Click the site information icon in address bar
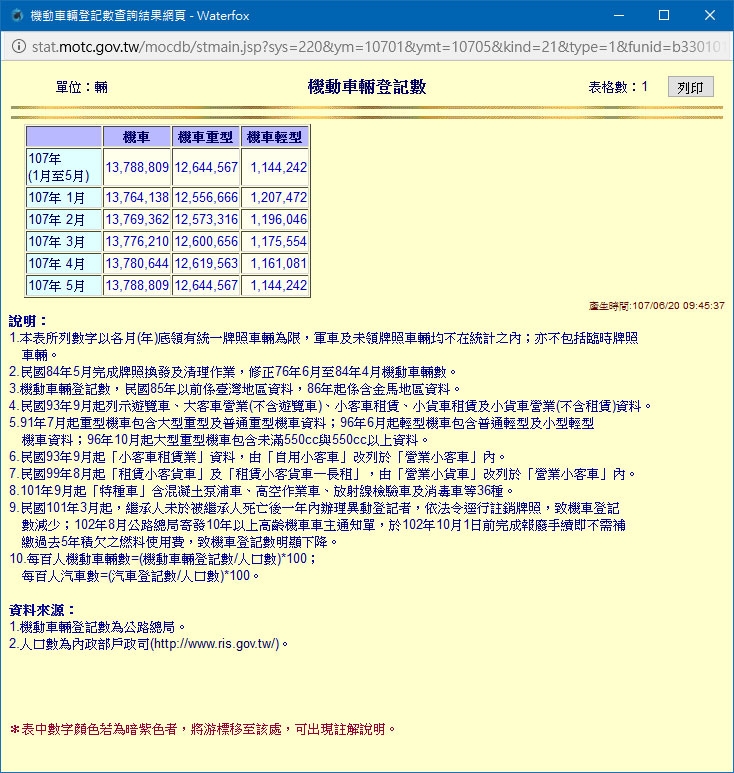 [19, 47]
